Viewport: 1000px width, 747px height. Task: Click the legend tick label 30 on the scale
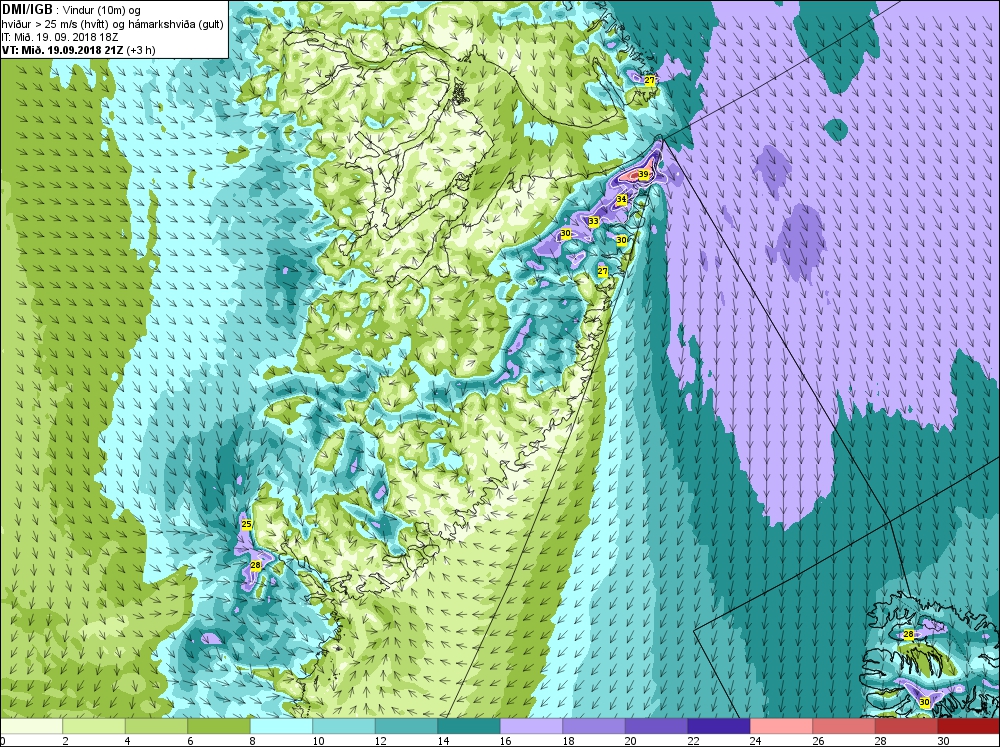coord(943,741)
